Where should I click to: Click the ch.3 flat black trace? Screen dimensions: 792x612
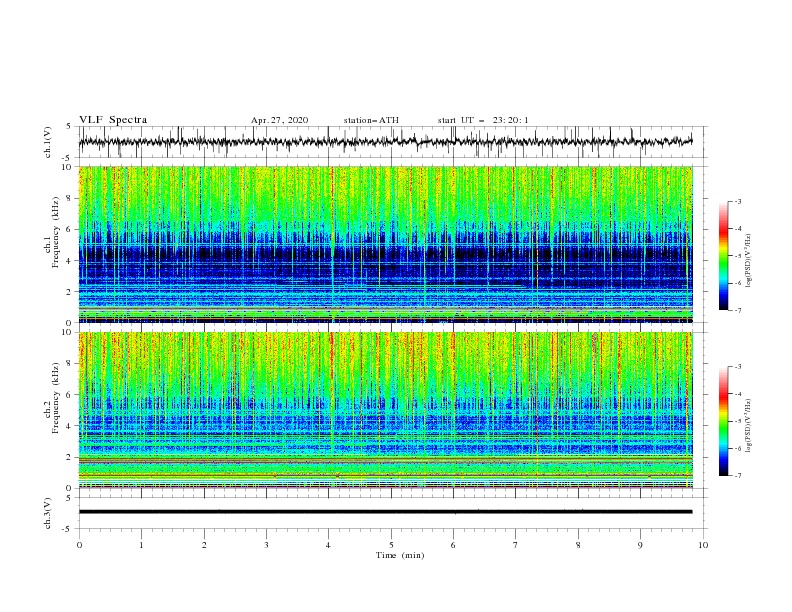tap(385, 512)
